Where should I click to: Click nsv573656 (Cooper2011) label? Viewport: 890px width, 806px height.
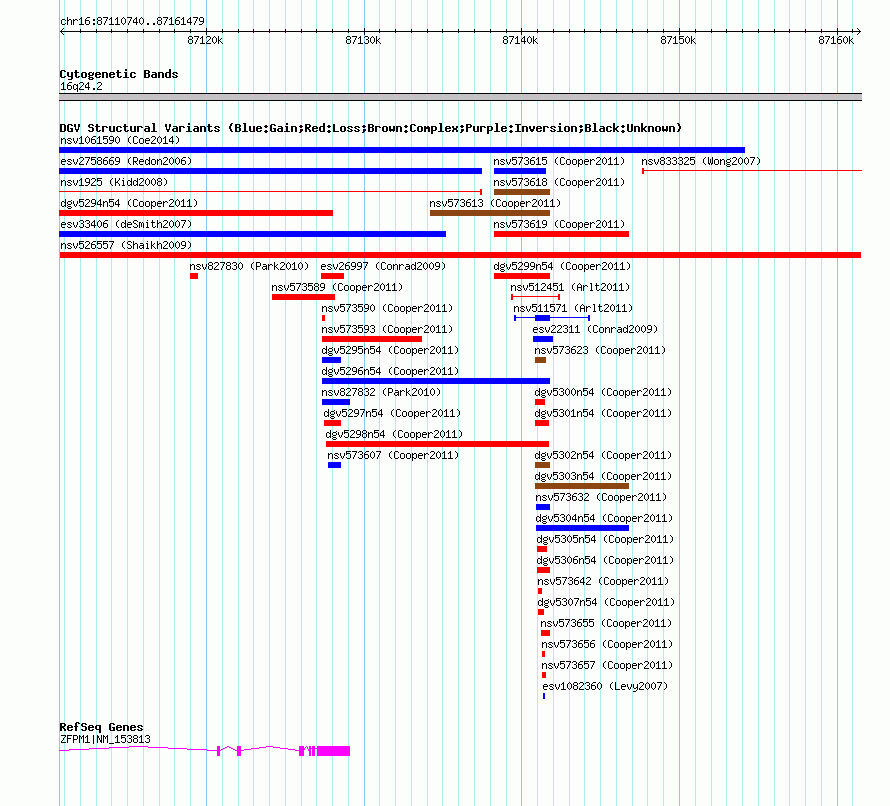607,644
